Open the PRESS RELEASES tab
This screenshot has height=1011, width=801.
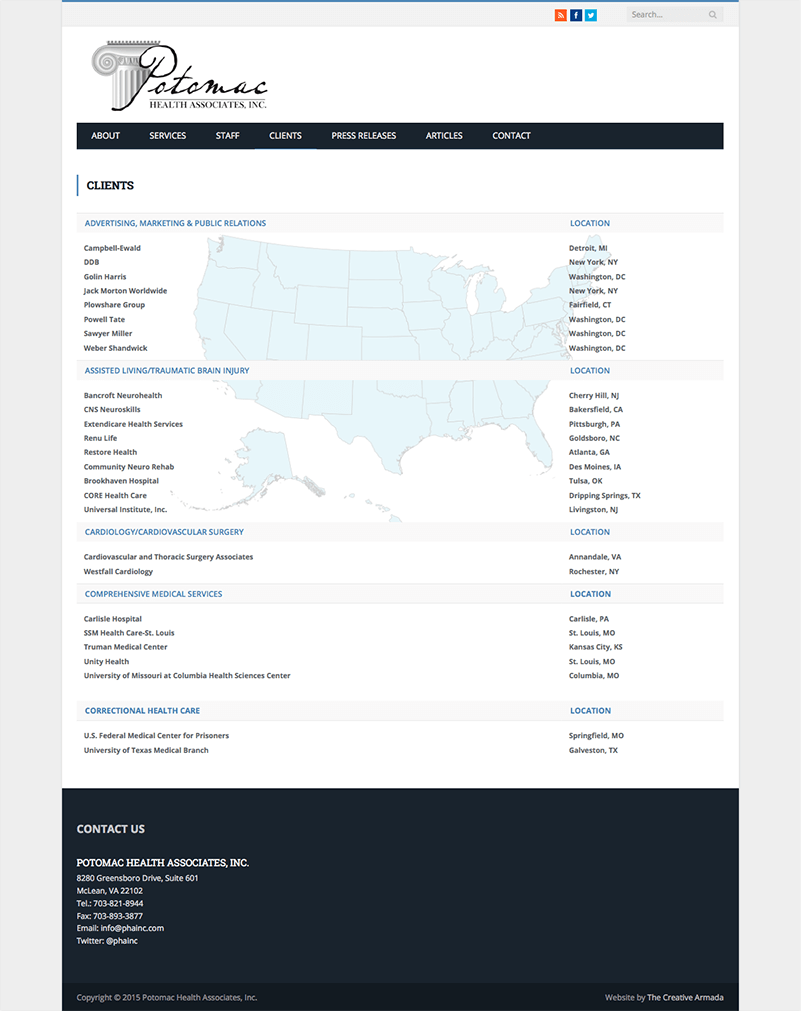[363, 135]
